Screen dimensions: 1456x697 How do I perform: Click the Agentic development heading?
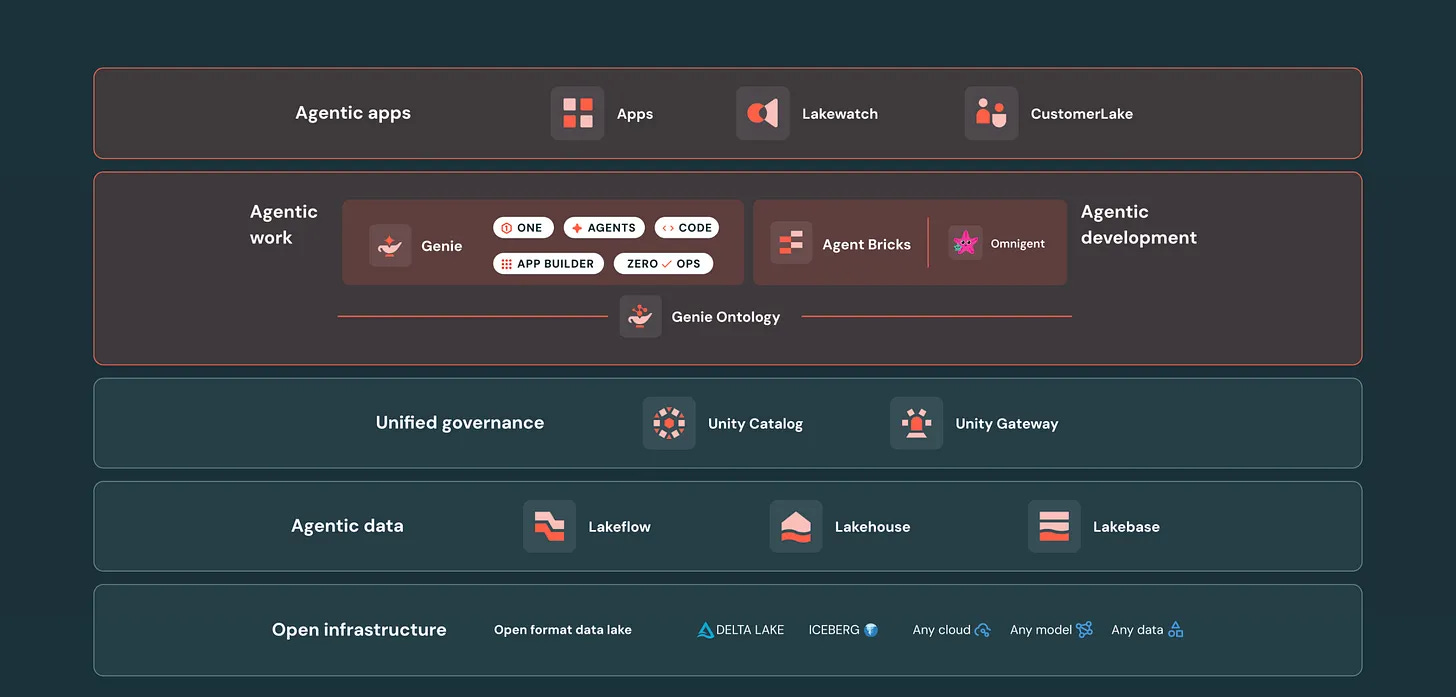click(x=1139, y=225)
